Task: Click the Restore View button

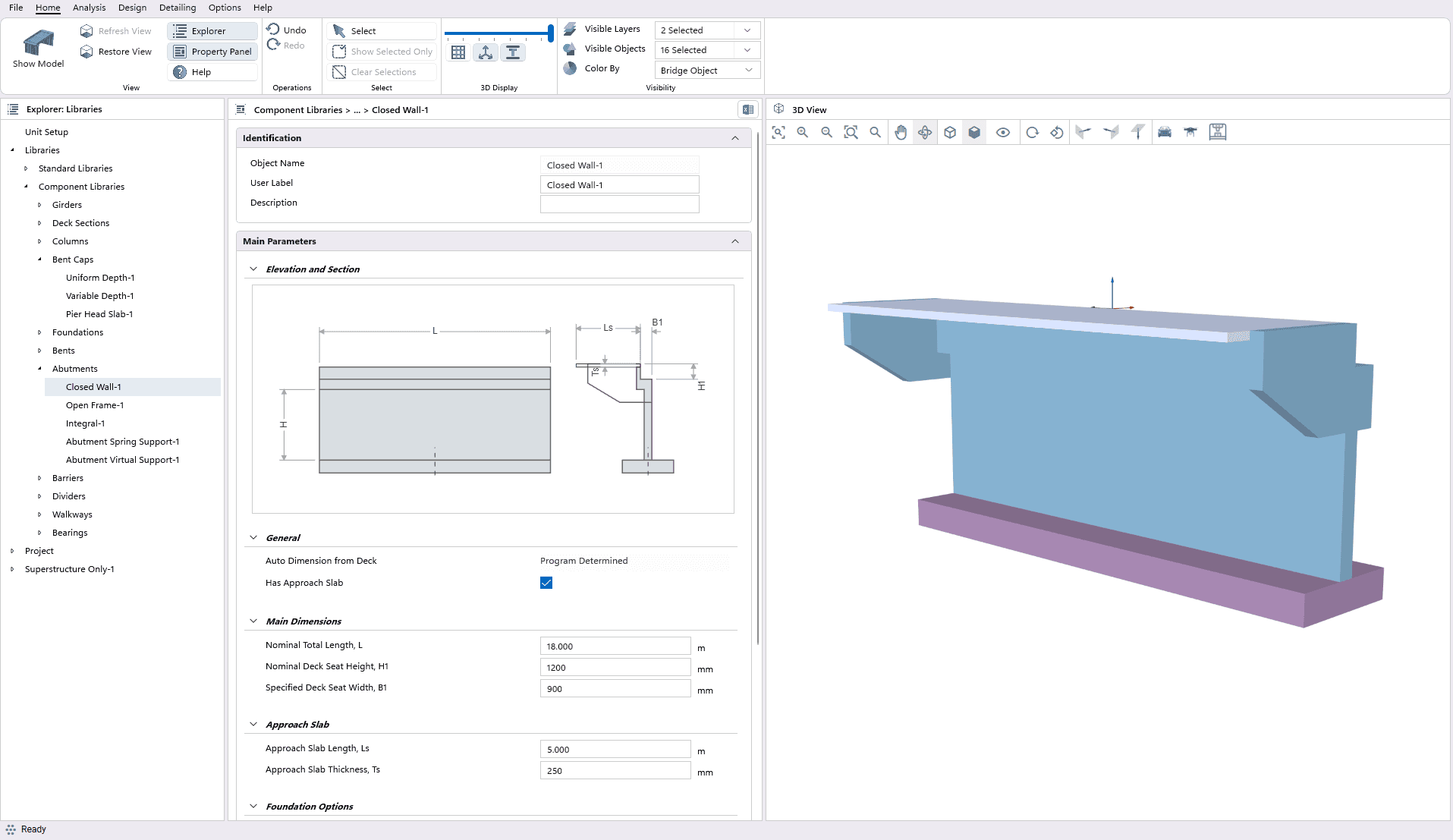Action: pos(116,52)
